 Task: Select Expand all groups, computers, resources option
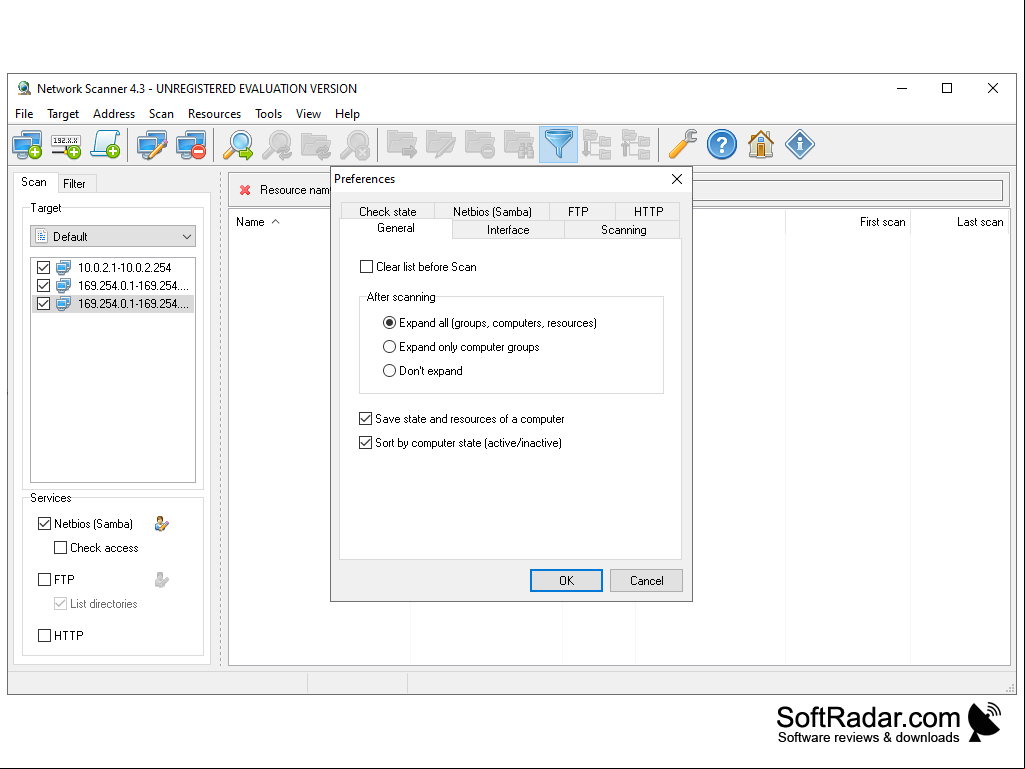coord(389,323)
